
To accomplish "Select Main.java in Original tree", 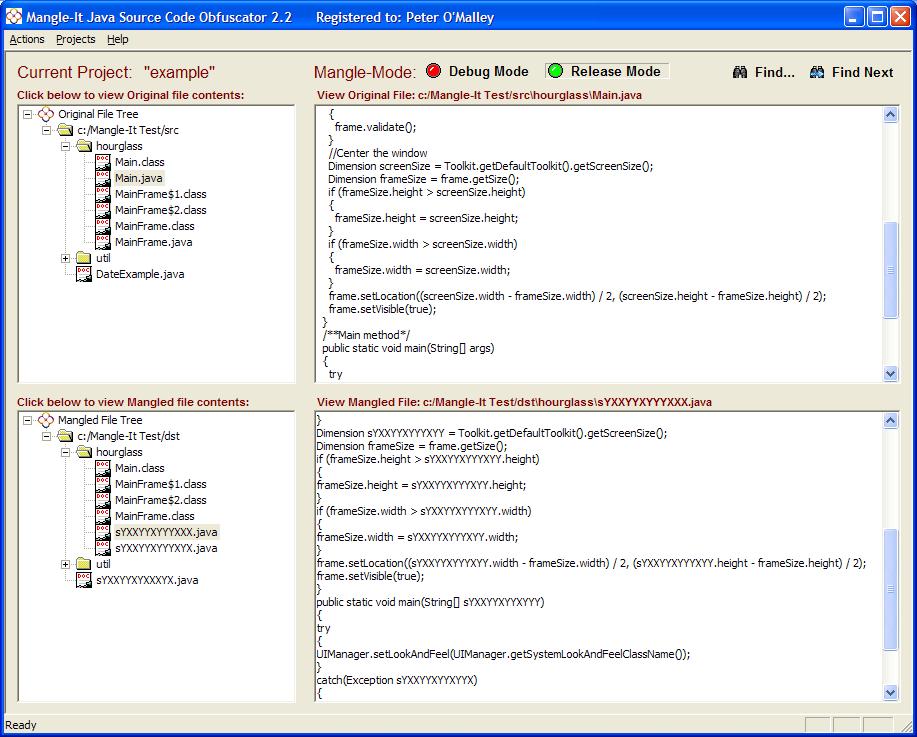I will coord(139,178).
